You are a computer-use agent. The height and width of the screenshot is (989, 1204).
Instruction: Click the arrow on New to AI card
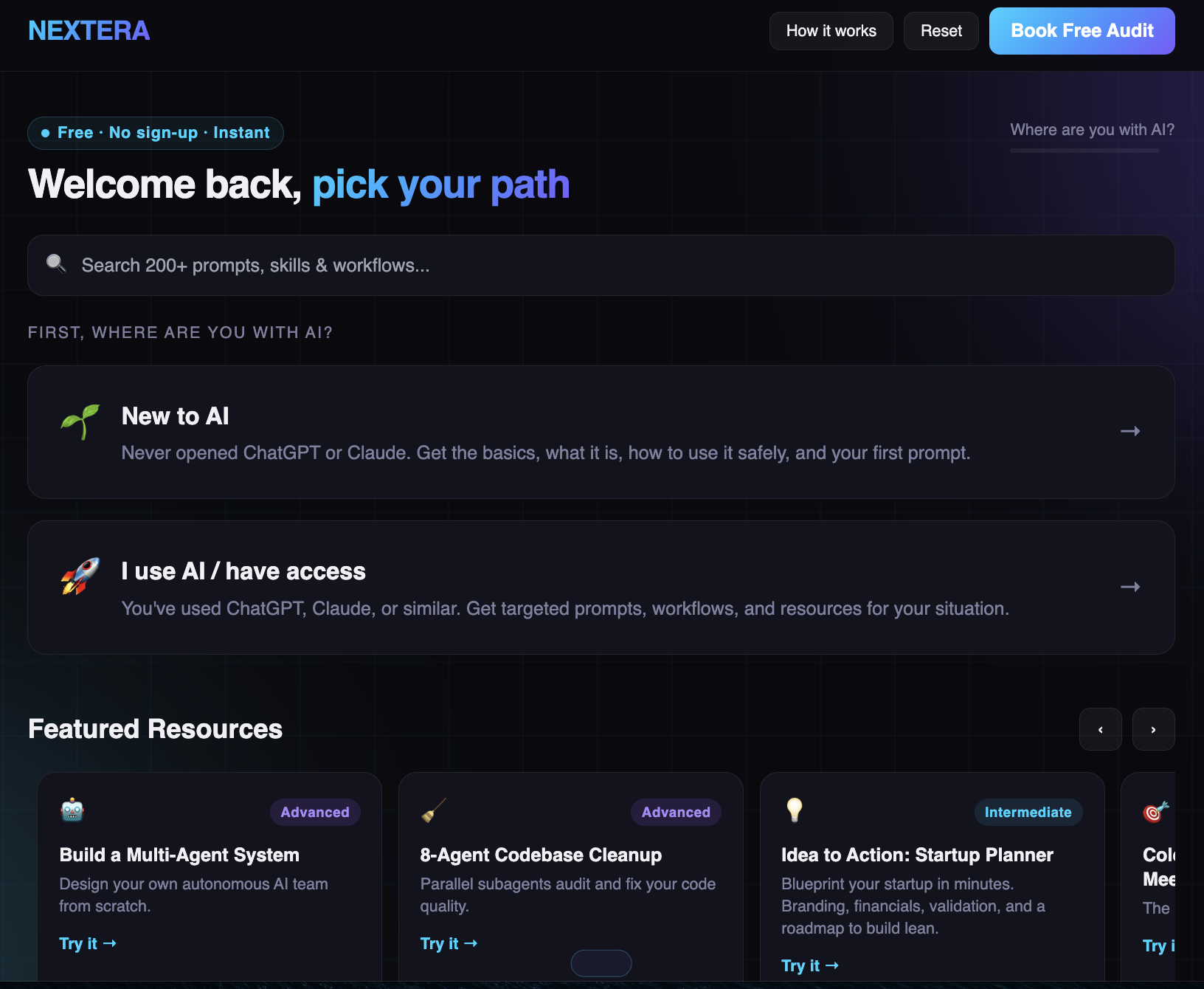click(x=1130, y=431)
